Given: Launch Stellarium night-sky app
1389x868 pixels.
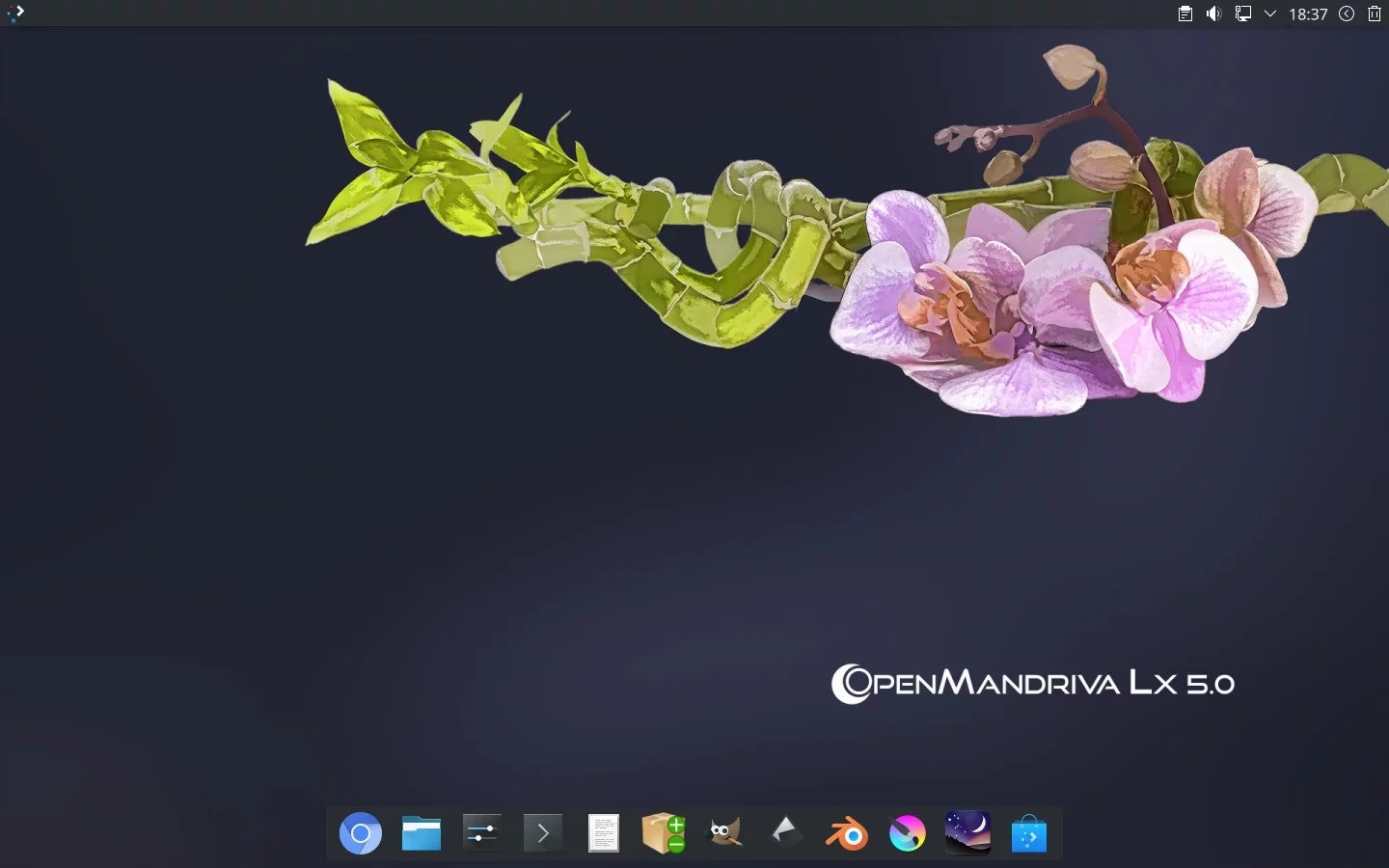Looking at the screenshot, I should [x=967, y=832].
